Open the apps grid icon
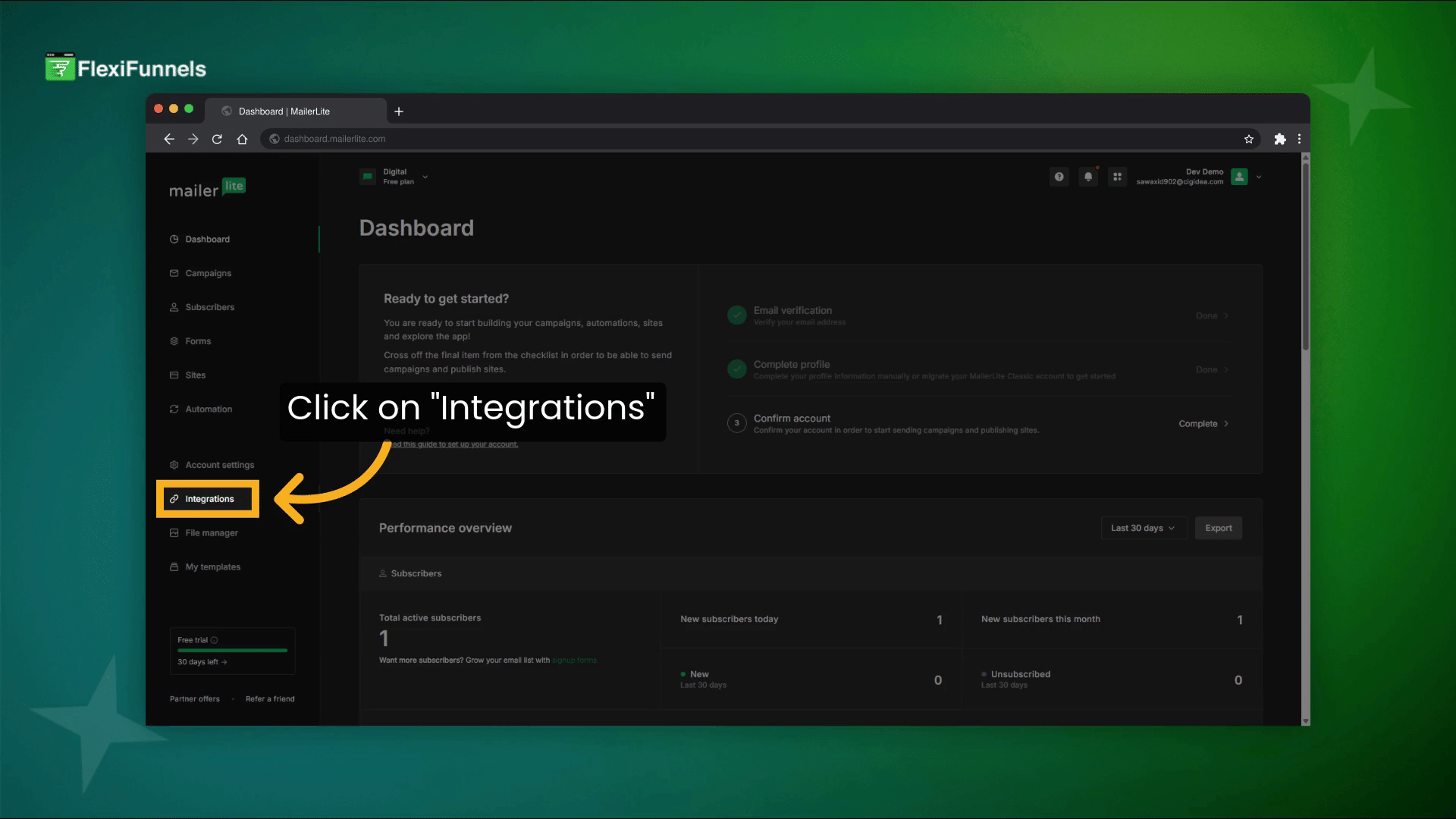Screen dimensions: 1456x819 [x=1117, y=177]
